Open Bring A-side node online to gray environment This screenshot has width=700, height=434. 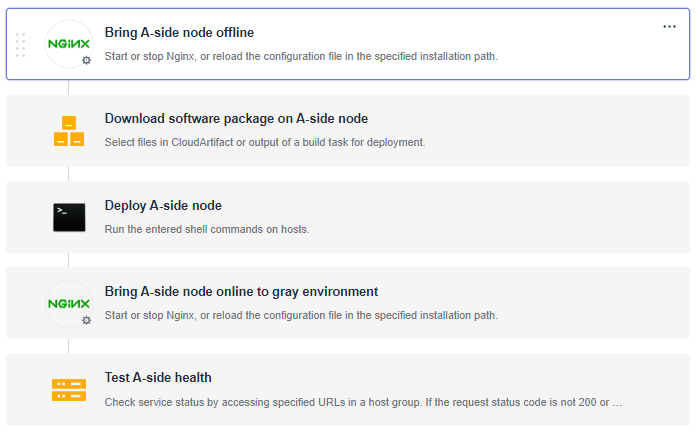[x=241, y=292]
